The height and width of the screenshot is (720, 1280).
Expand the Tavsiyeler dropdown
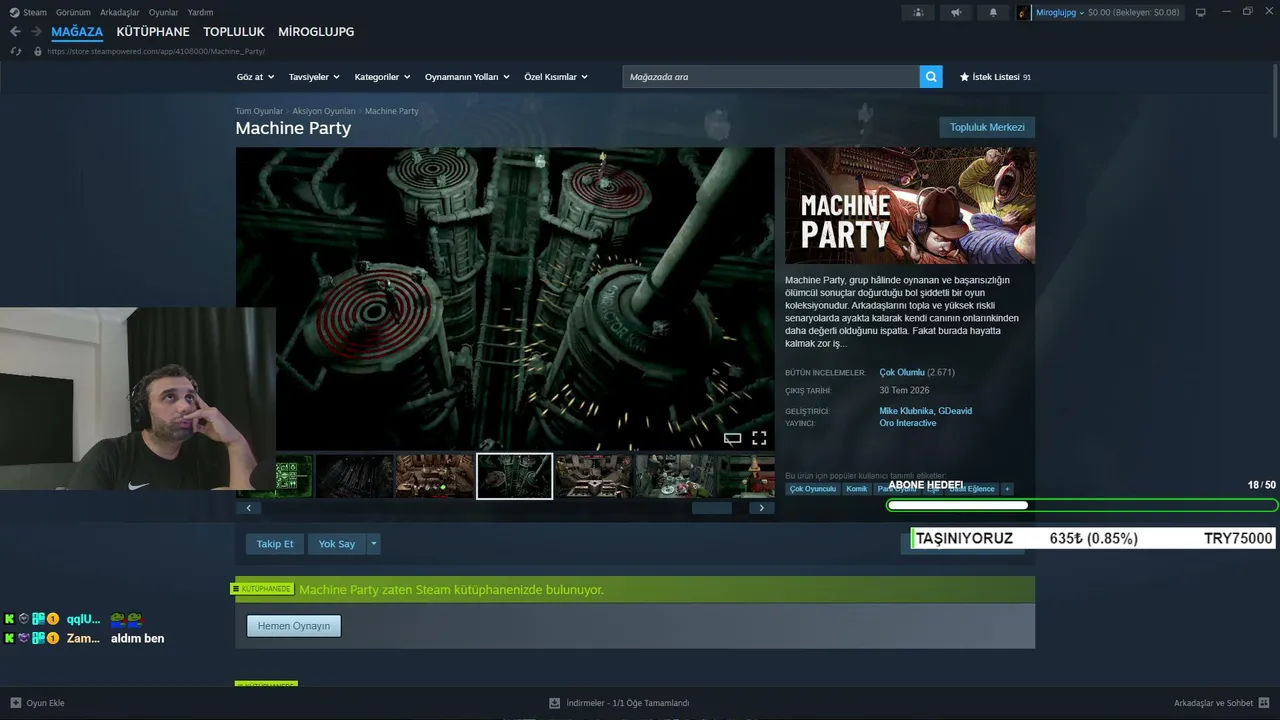click(314, 77)
